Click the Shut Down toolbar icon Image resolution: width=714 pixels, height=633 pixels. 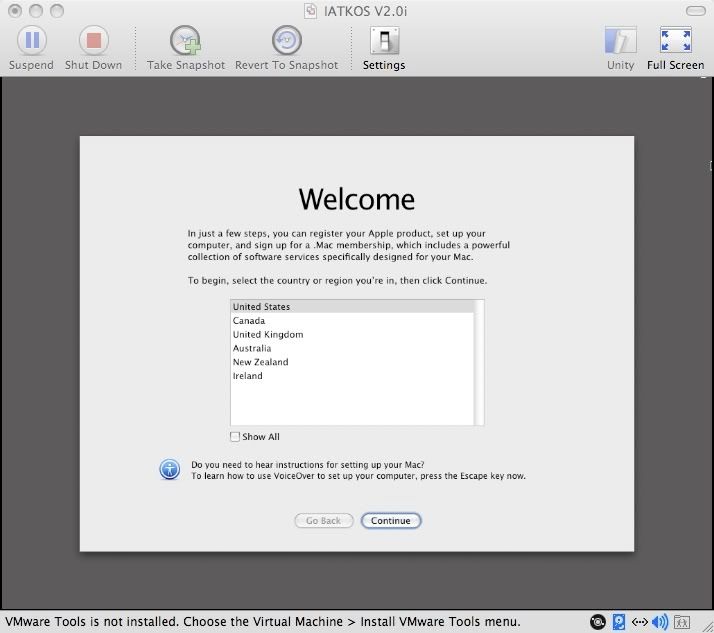[93, 41]
